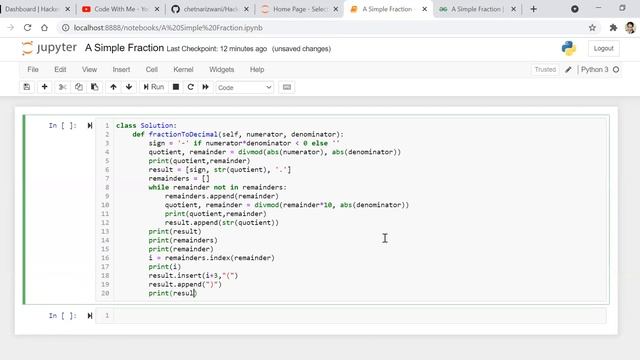The height and width of the screenshot is (360, 640).
Task: Click the Python 3 kernel name
Action: 595,69
